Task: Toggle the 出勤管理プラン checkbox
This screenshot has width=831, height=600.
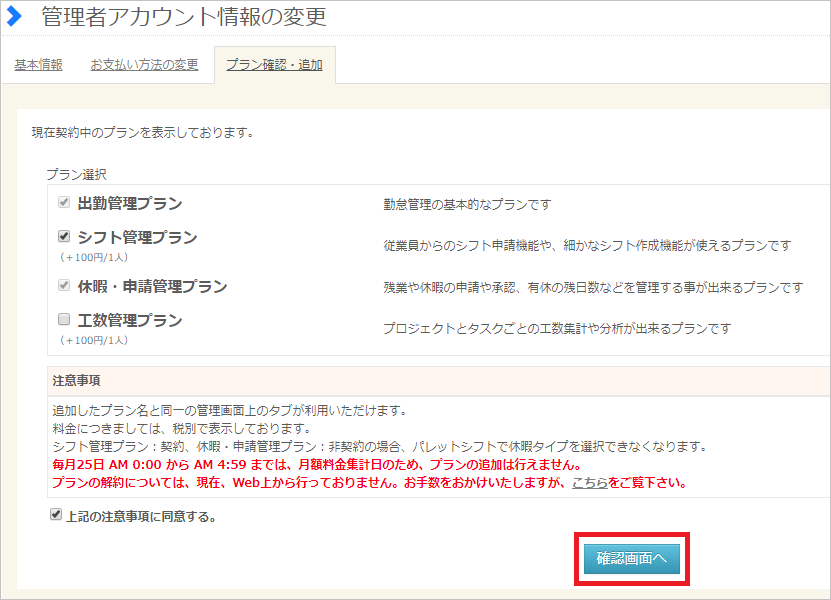Action: tap(64, 202)
